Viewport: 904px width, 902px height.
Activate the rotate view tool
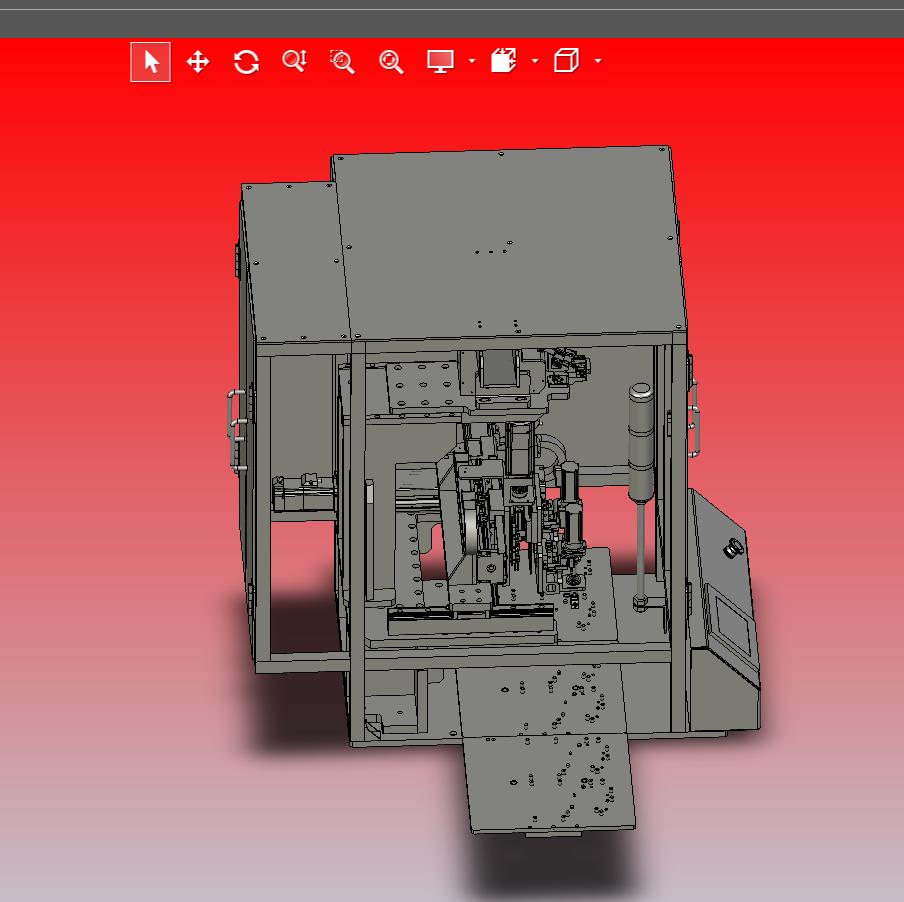click(246, 62)
